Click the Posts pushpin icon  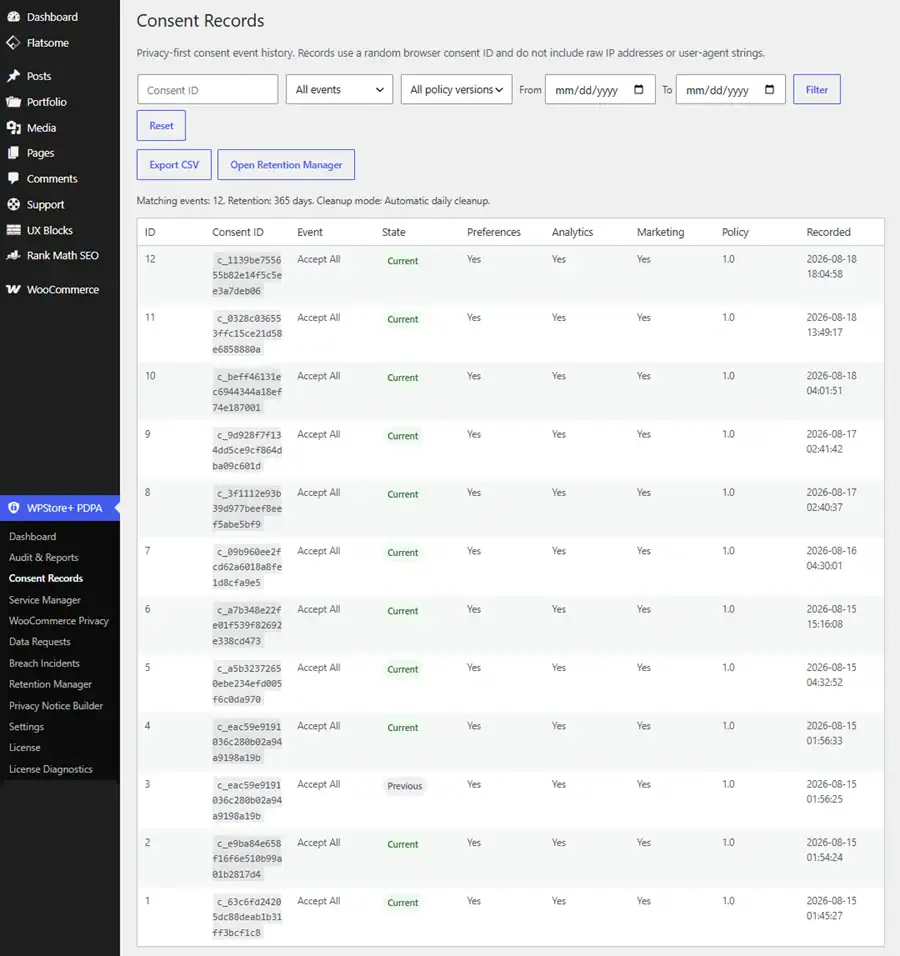pyautogui.click(x=13, y=76)
